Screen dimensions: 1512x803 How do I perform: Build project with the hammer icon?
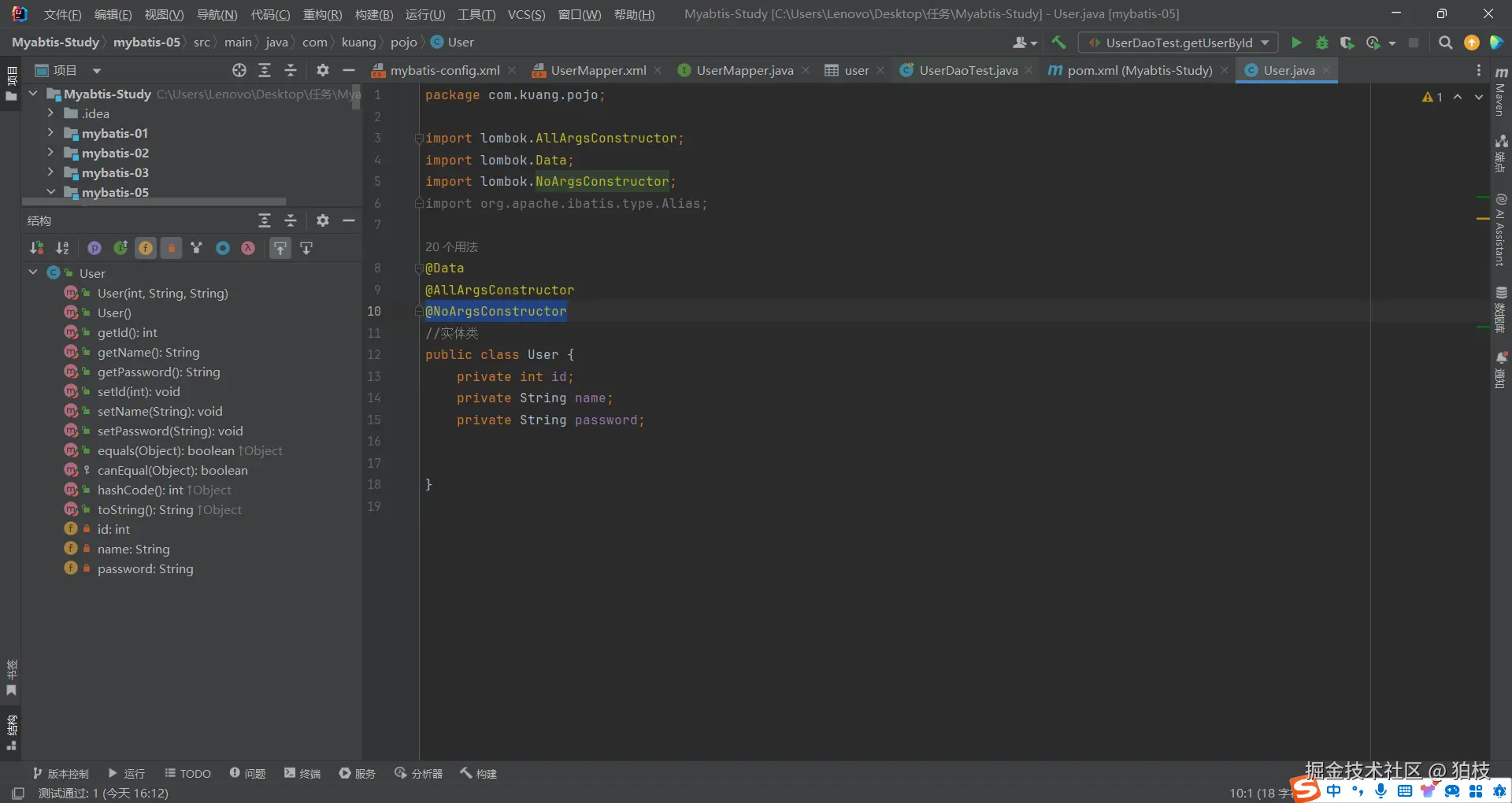[1058, 43]
